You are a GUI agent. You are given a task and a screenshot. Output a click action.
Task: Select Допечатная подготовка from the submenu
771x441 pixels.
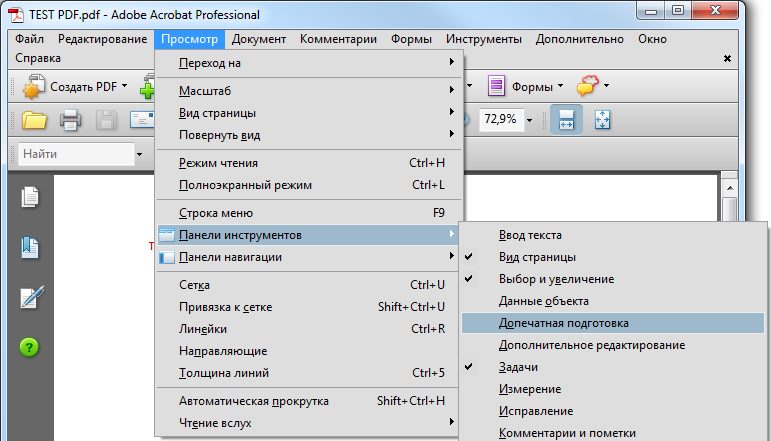tap(564, 323)
